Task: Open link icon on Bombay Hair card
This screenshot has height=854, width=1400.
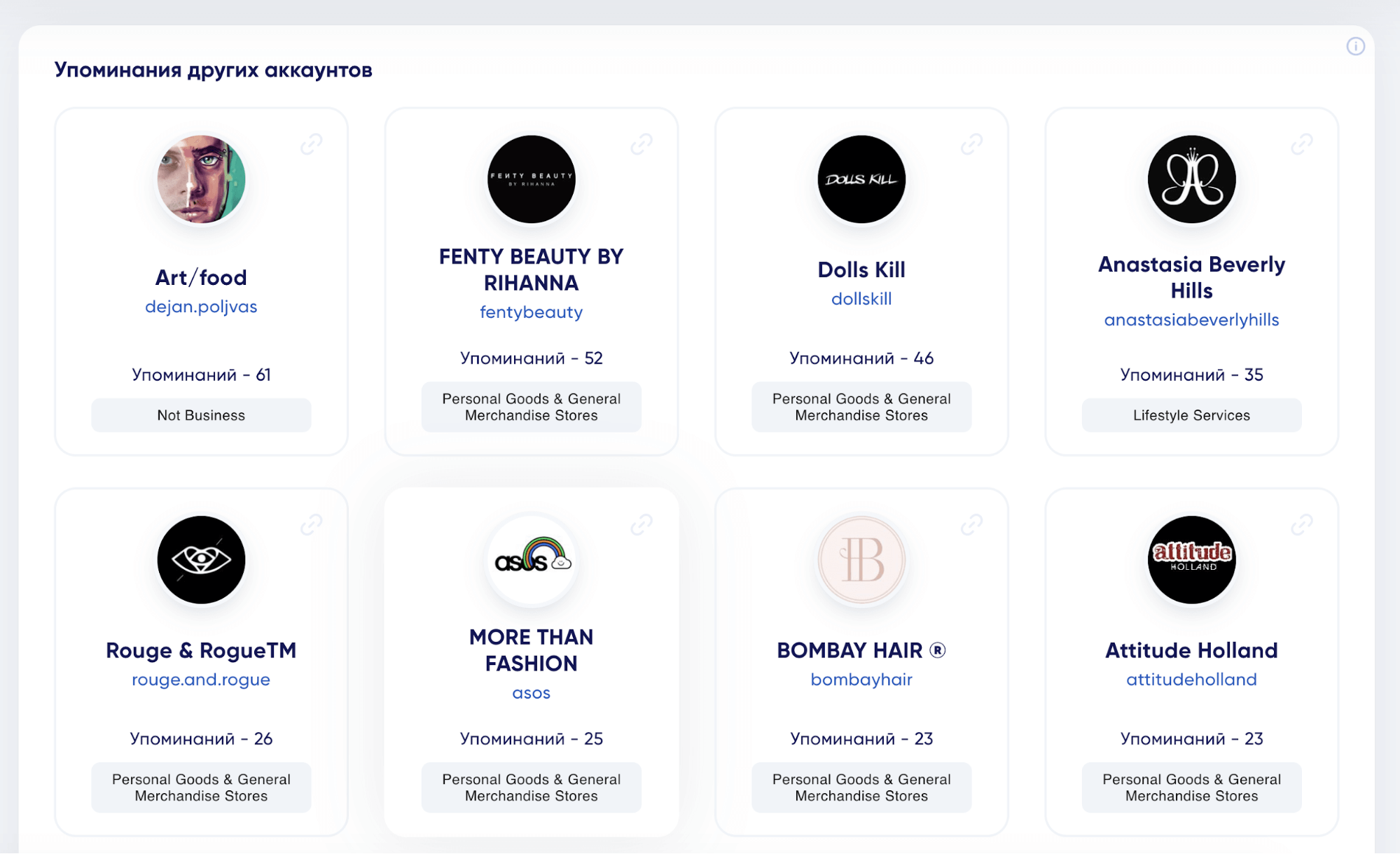Action: tap(971, 524)
